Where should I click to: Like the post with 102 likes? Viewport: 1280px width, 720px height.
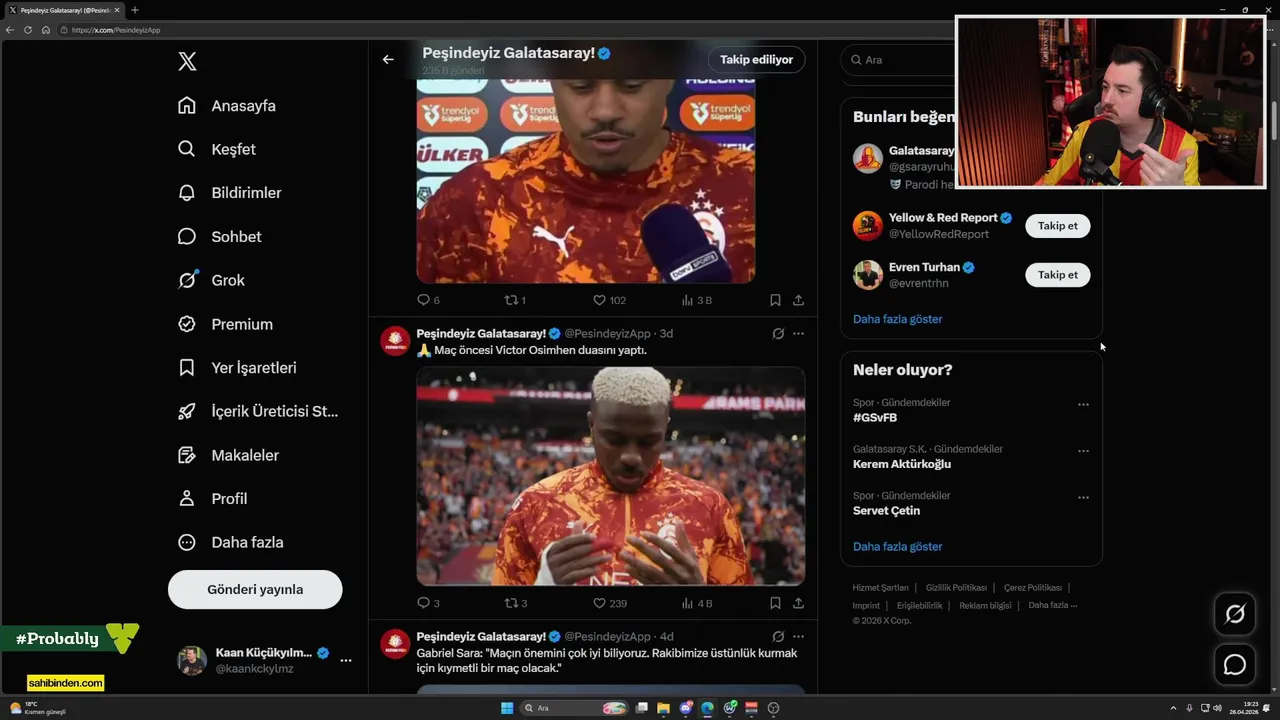[609, 300]
